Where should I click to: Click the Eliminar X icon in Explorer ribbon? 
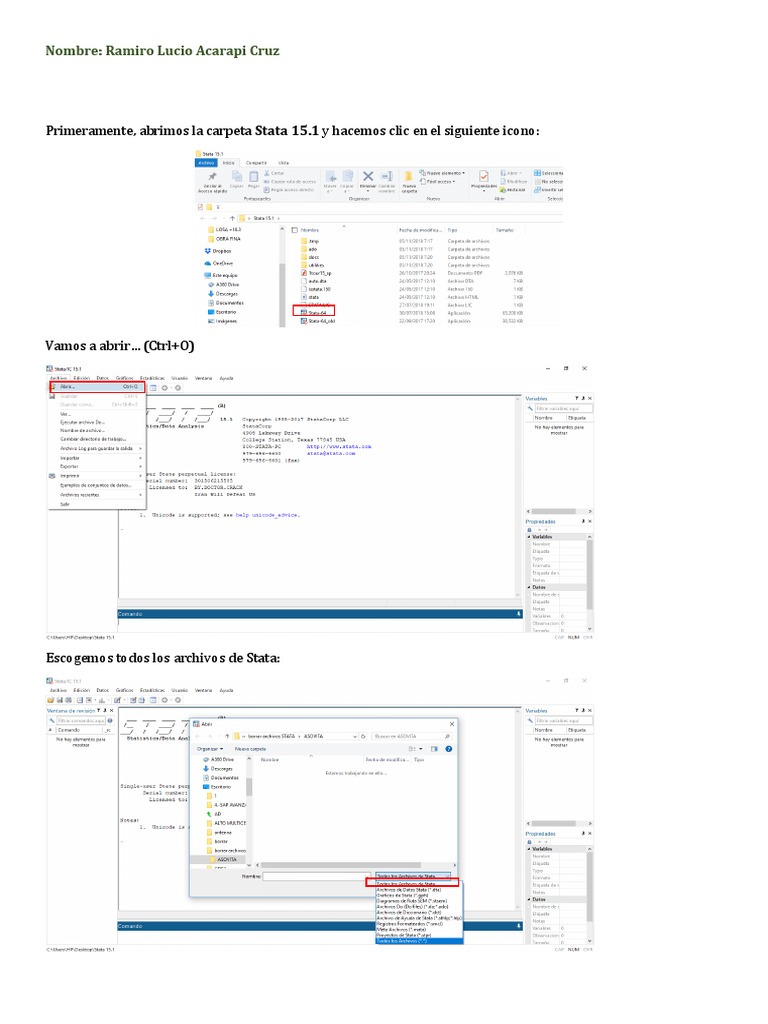[368, 176]
